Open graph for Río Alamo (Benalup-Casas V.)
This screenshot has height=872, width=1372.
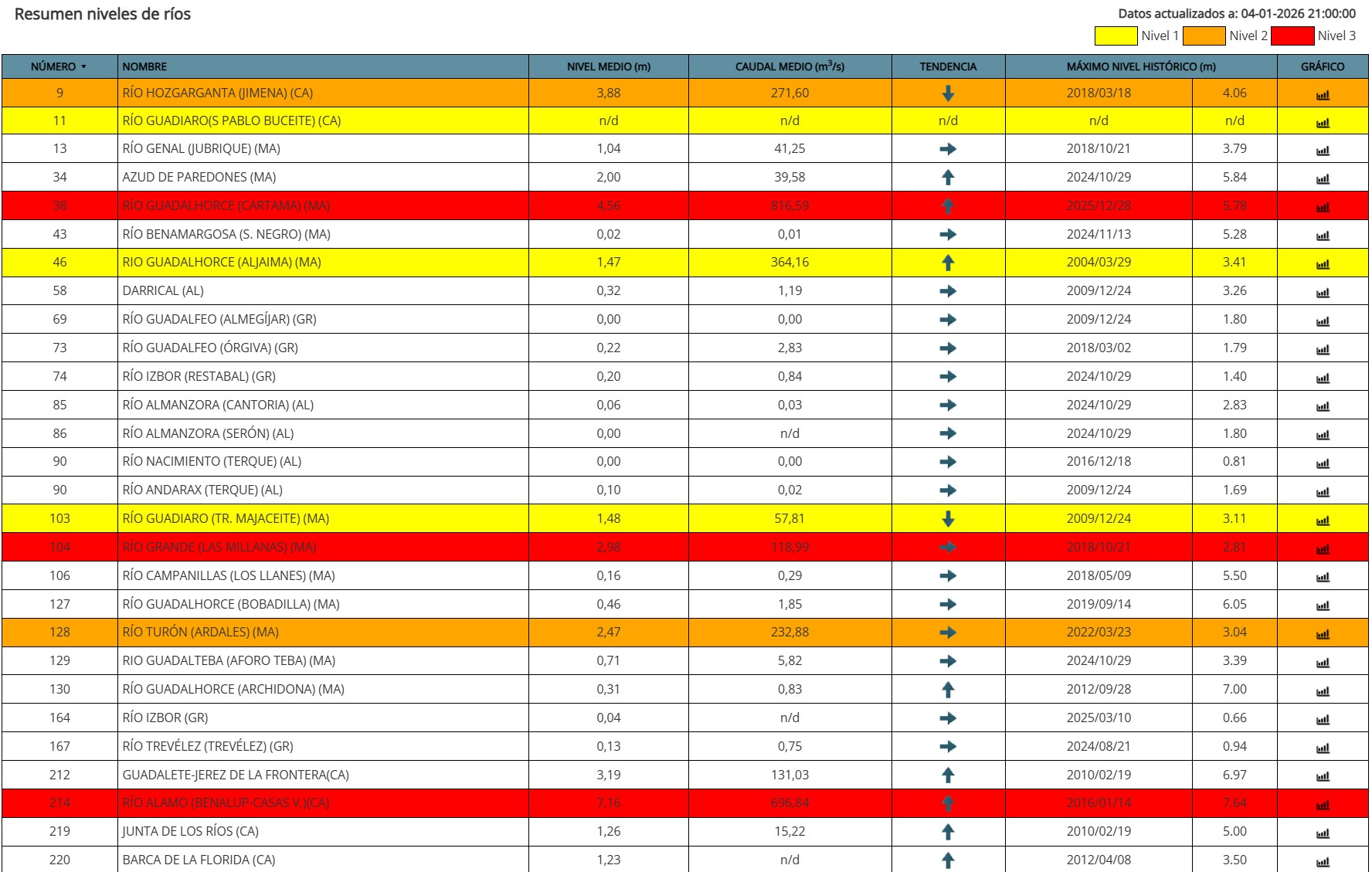(x=1323, y=805)
